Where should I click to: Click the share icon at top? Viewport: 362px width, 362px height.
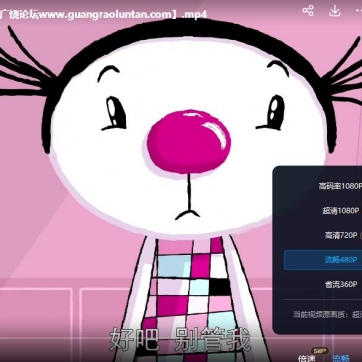[308, 11]
